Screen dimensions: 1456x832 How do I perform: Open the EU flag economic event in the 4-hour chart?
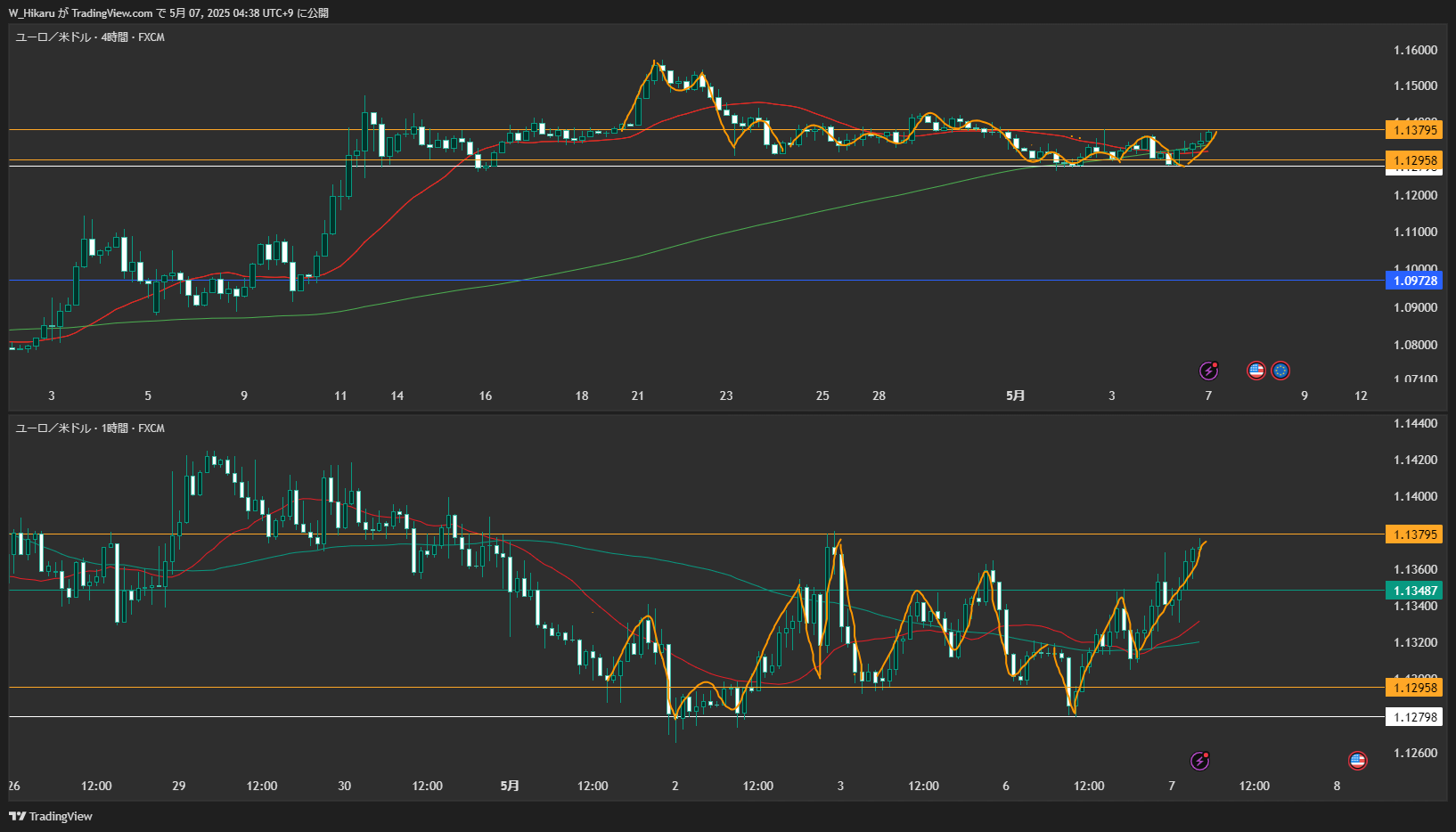tap(1280, 371)
